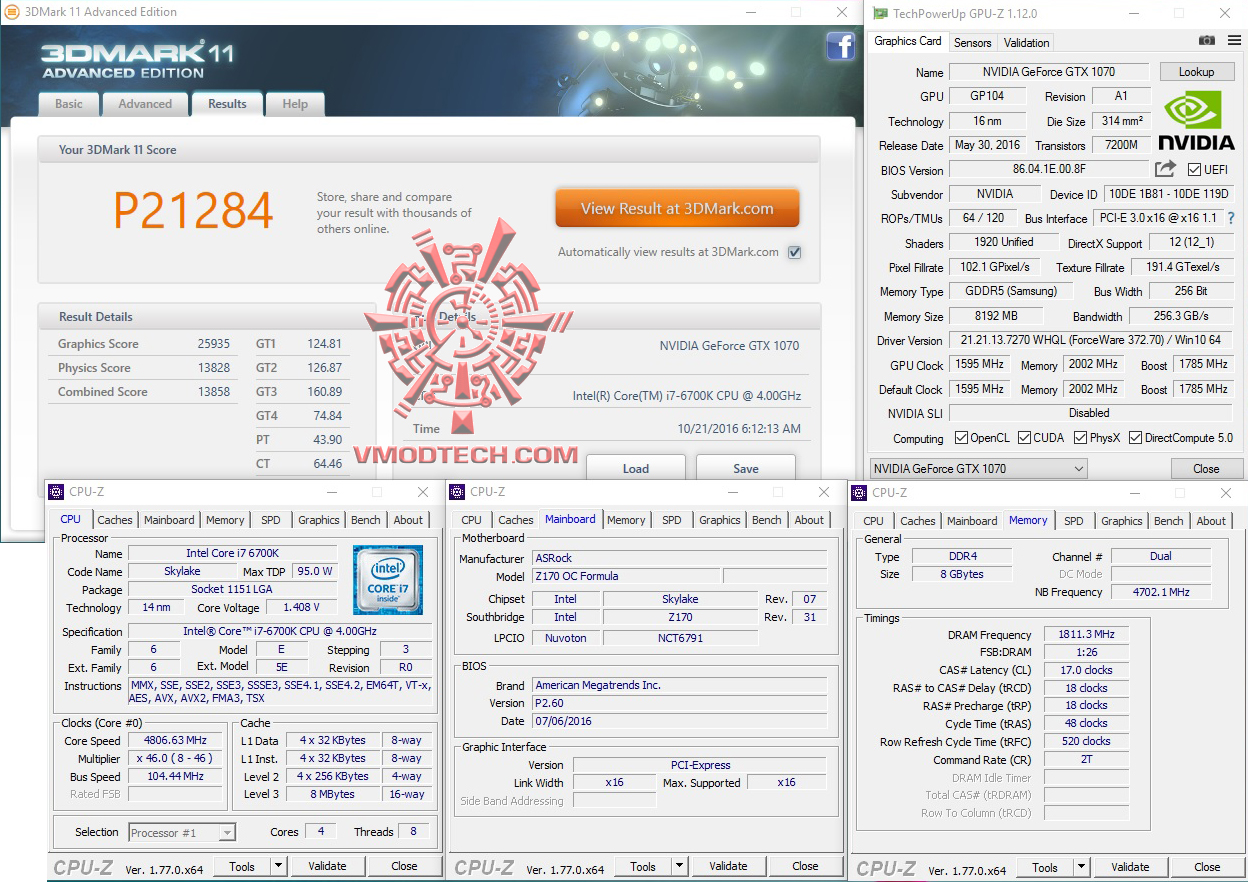Image resolution: width=1248 pixels, height=882 pixels.
Task: Open Caches tab in the first CPU-Z window
Action: [115, 520]
